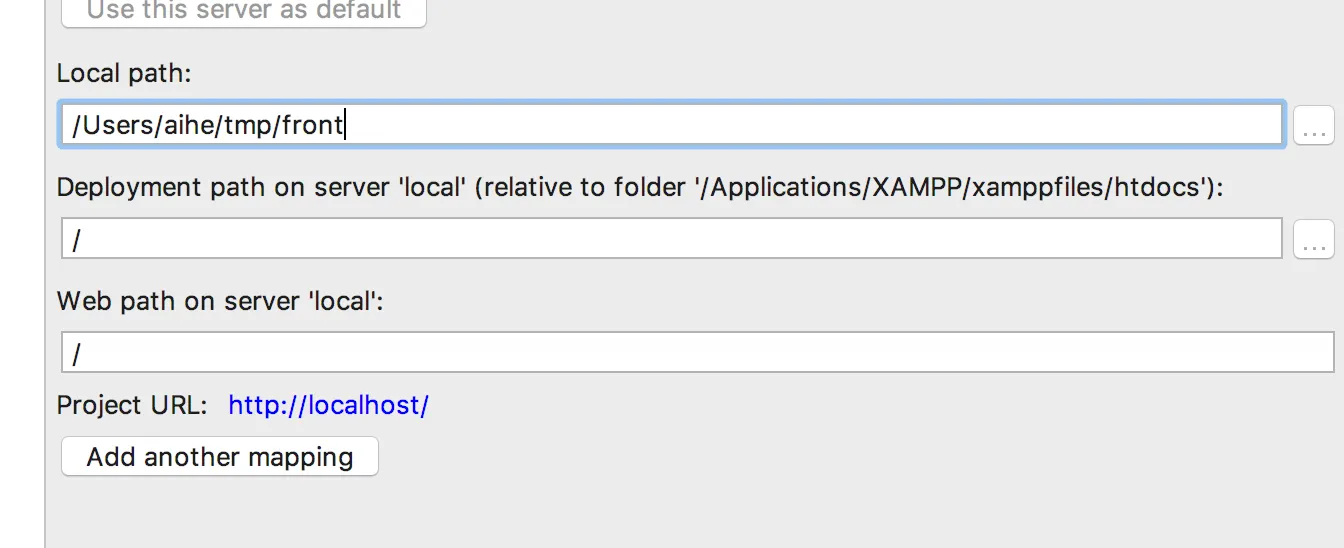This screenshot has height=548, width=1344.
Task: Click the "Web path on server 'local':" label
Action: (x=220, y=301)
